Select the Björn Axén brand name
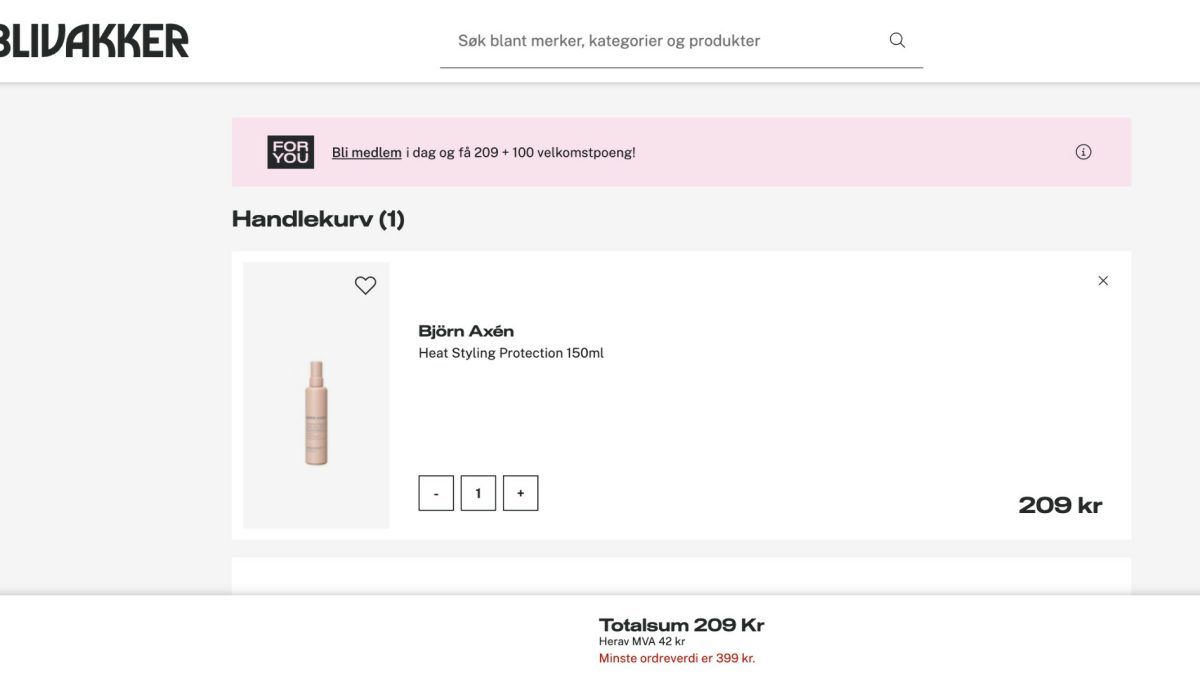The image size is (1200, 683). 466,331
